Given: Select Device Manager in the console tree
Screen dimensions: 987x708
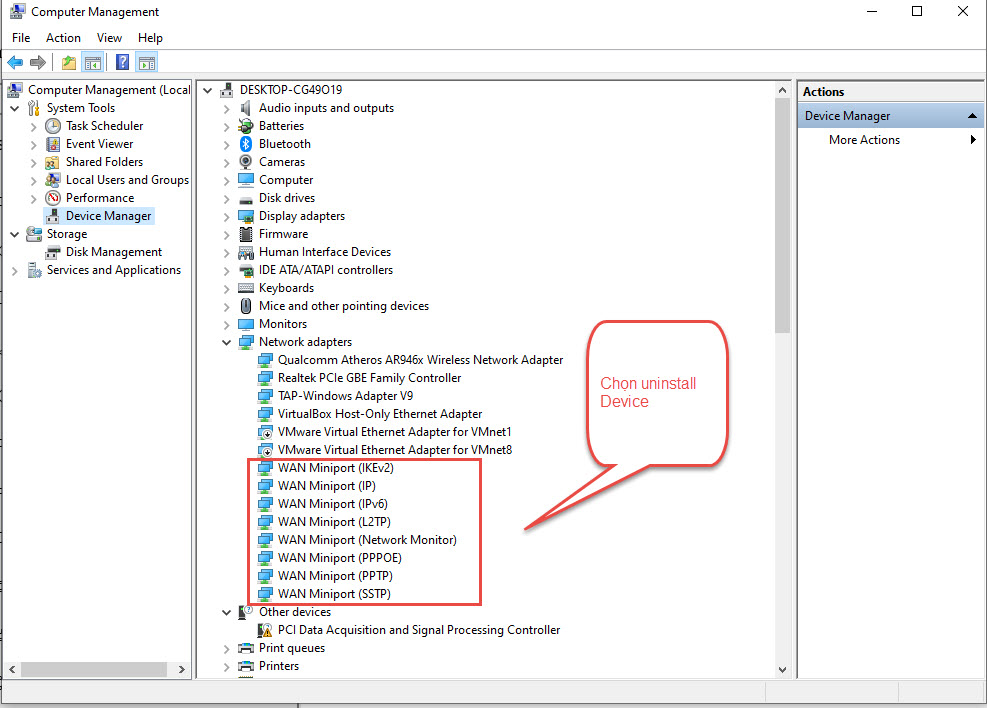Looking at the screenshot, I should (108, 216).
